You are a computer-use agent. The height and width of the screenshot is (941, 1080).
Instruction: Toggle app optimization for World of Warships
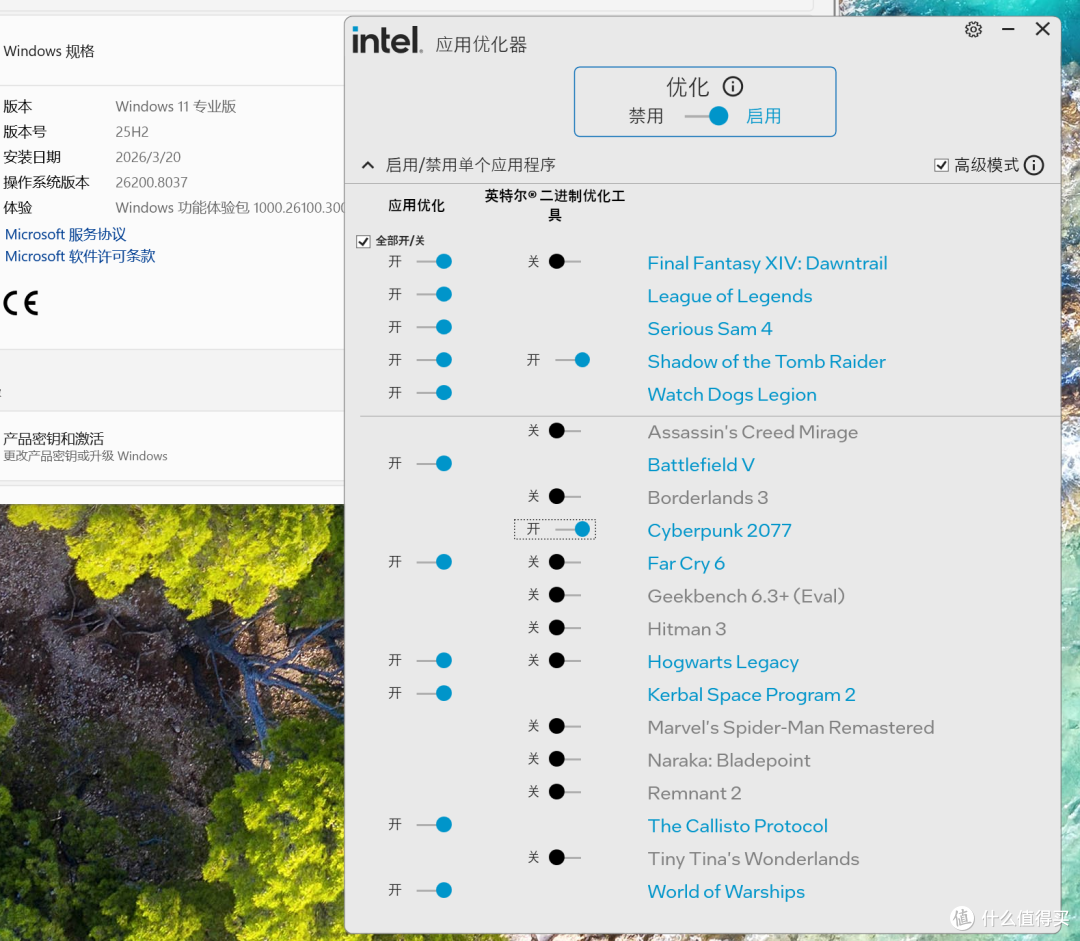click(435, 890)
